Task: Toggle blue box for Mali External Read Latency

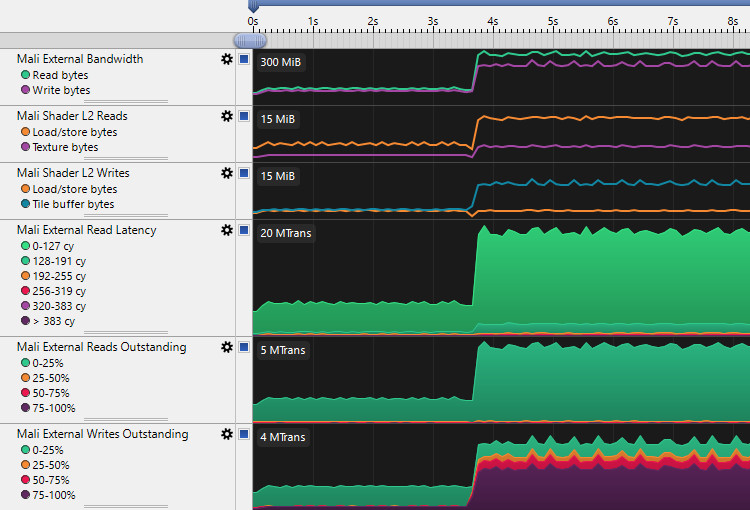Action: coord(243,230)
